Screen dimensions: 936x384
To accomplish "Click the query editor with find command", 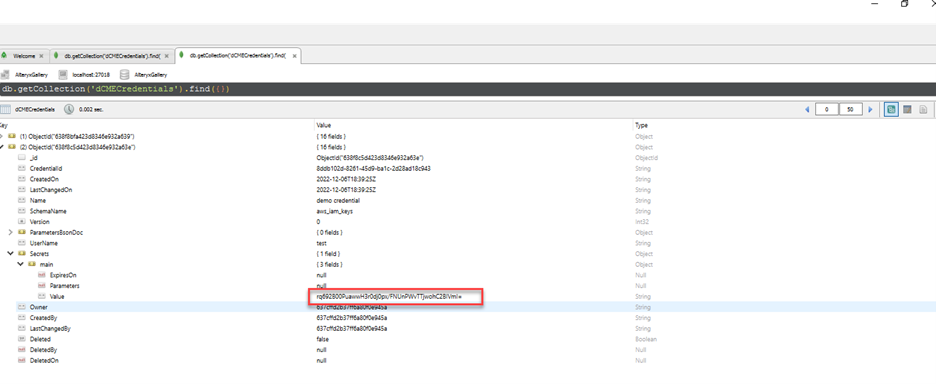I will coord(468,90).
